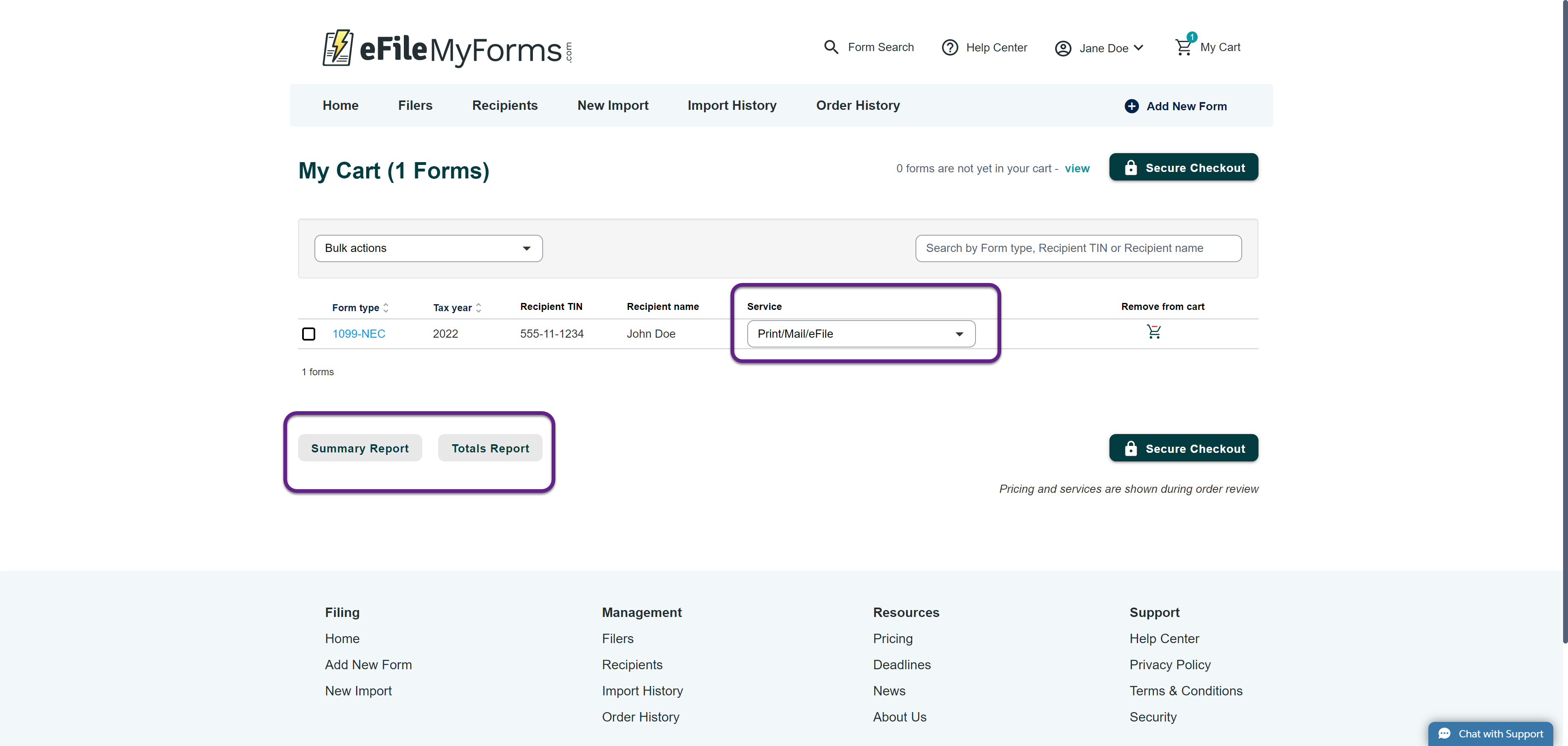Remove 1099-NEC from cart via cart icon

coord(1154,332)
